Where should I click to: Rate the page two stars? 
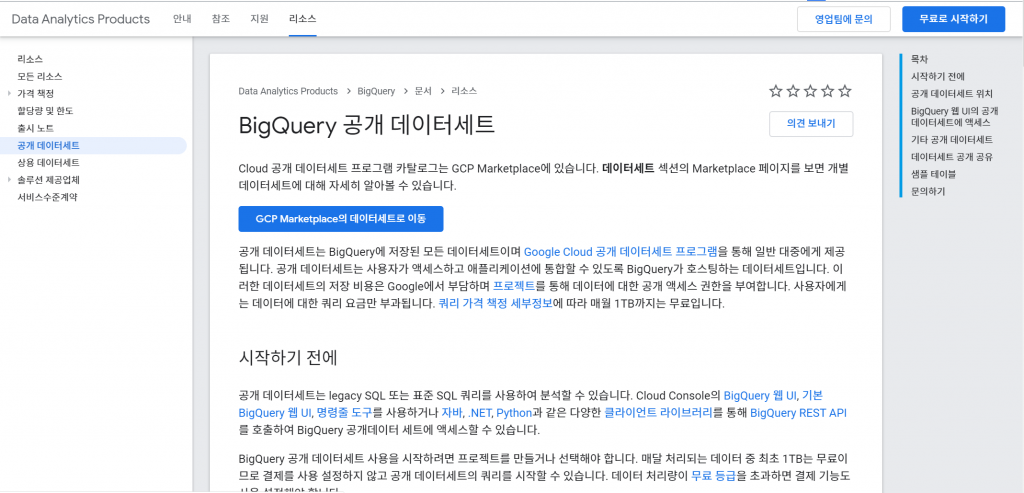[793, 91]
